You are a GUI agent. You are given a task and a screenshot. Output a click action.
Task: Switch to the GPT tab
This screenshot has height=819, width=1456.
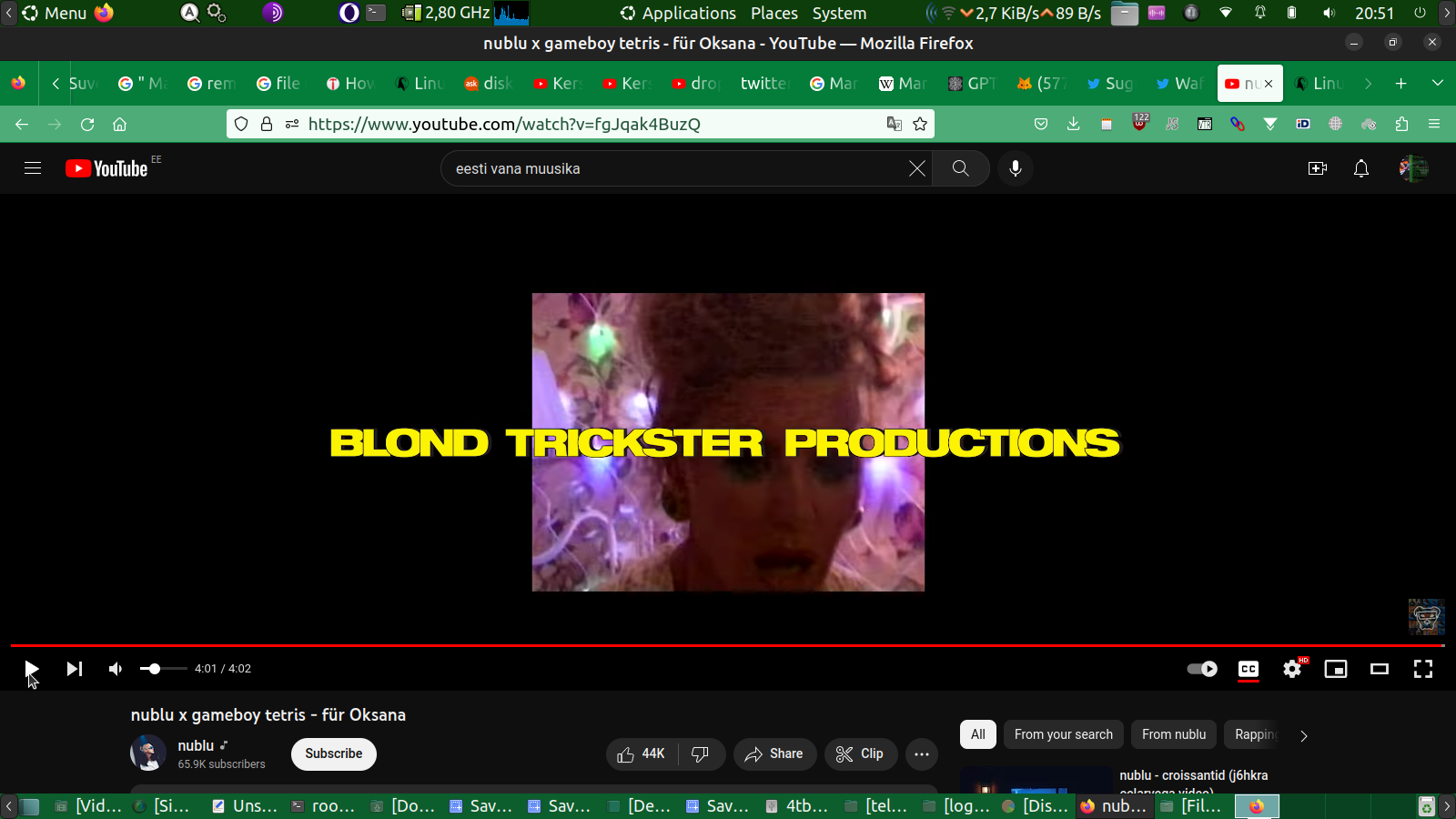click(972, 84)
